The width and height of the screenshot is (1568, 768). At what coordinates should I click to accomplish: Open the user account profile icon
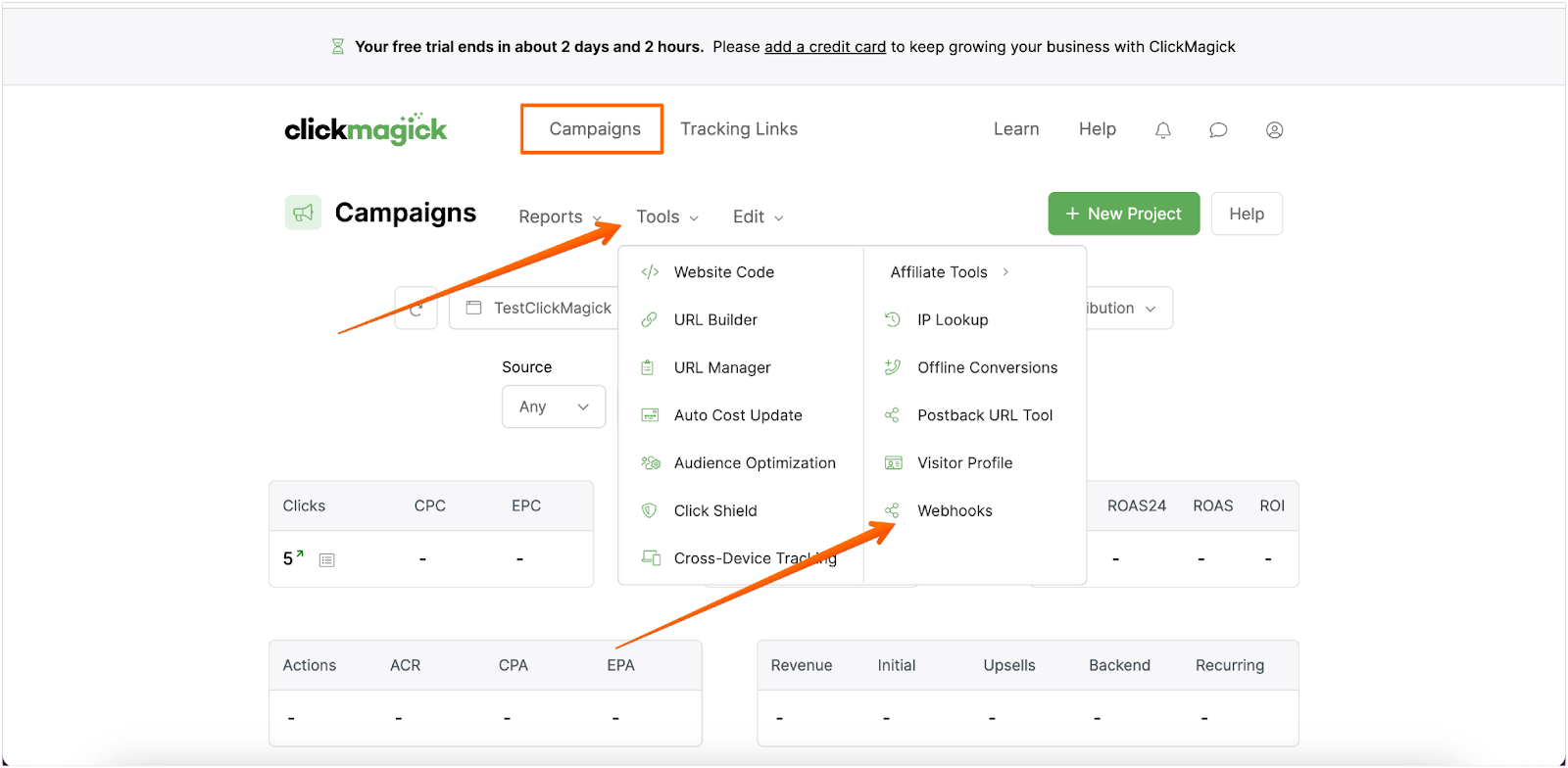[x=1274, y=130]
